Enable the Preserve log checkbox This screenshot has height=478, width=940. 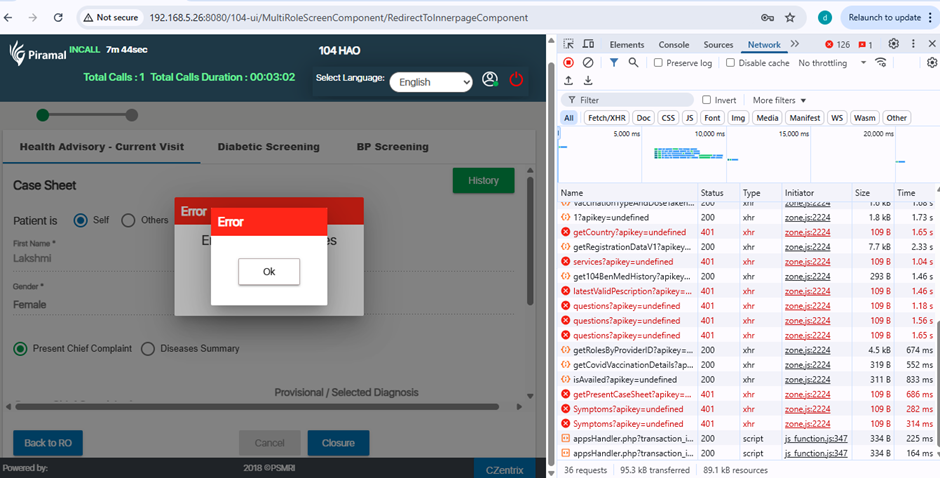658,62
